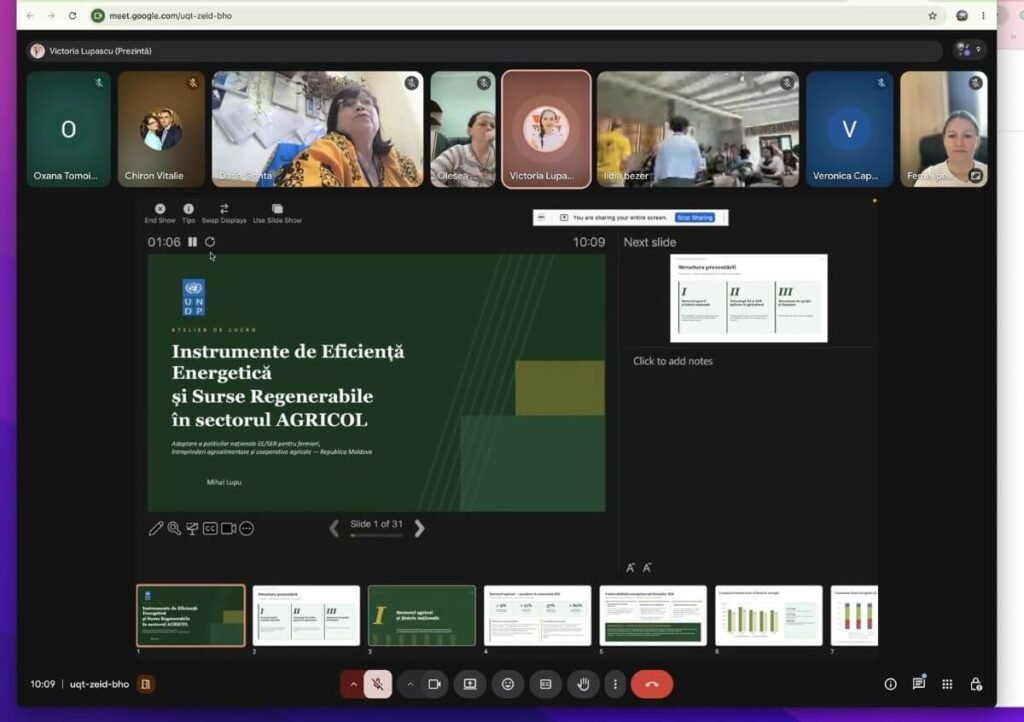Select Oxana Tomoi participant tile
Image resolution: width=1024 pixels, height=722 pixels.
coord(69,129)
